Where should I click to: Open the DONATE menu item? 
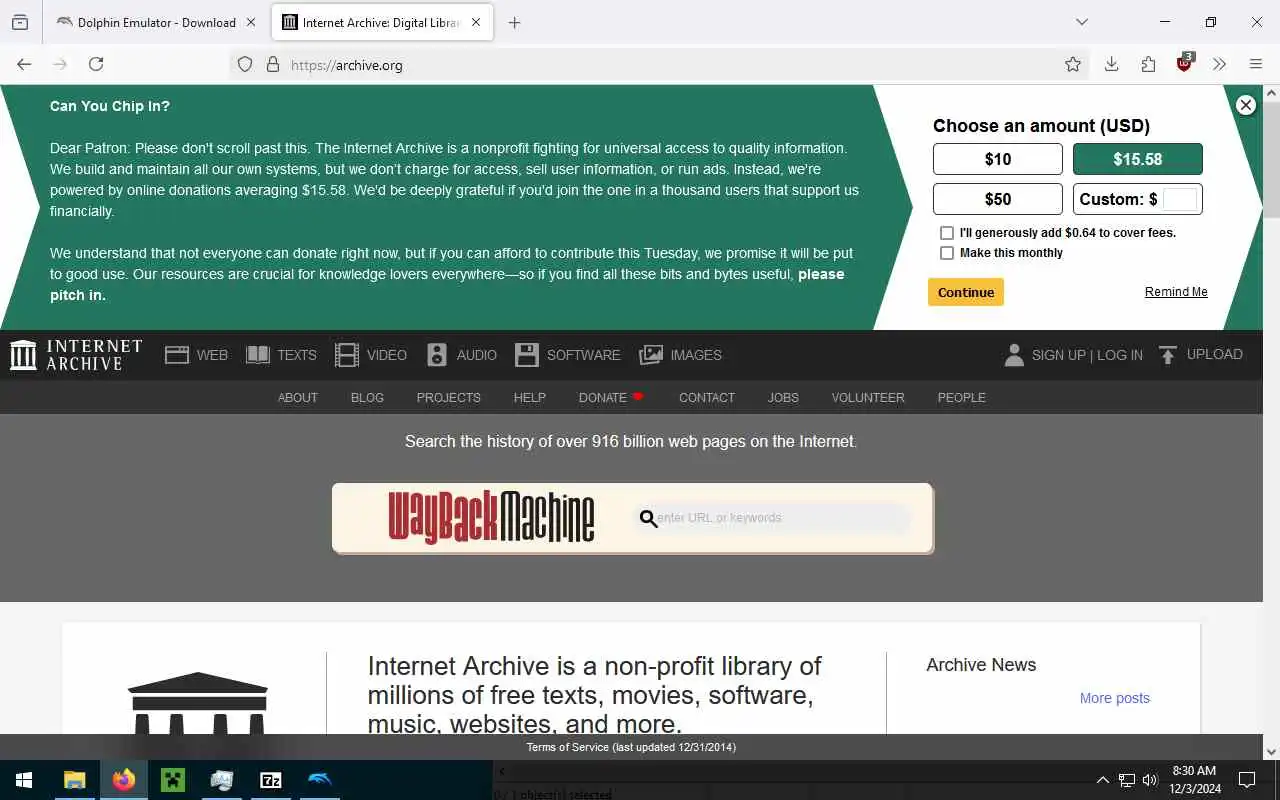[x=611, y=397]
